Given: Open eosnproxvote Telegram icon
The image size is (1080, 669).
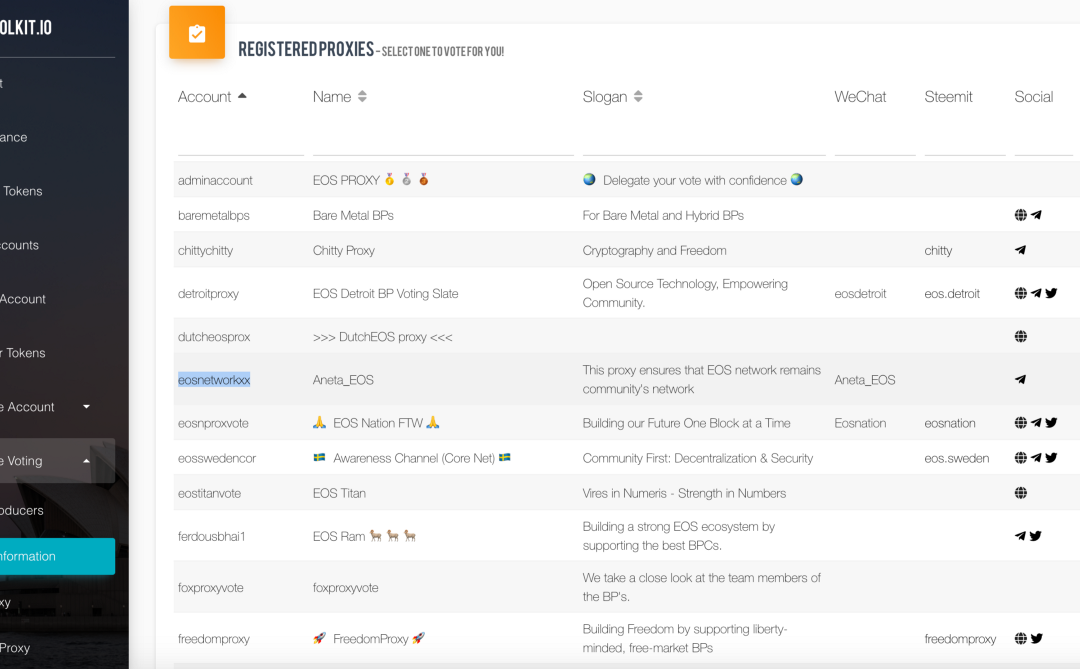Looking at the screenshot, I should (x=1036, y=423).
